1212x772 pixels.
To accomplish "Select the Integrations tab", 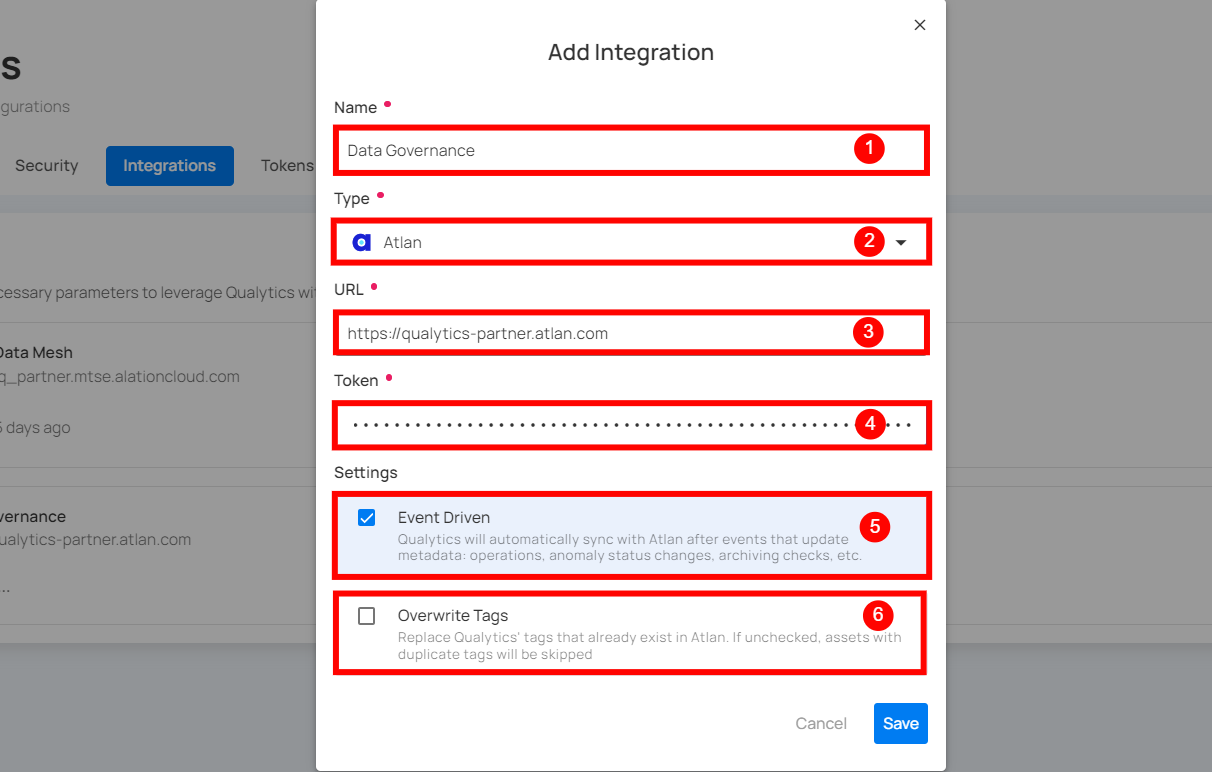I will [x=169, y=166].
